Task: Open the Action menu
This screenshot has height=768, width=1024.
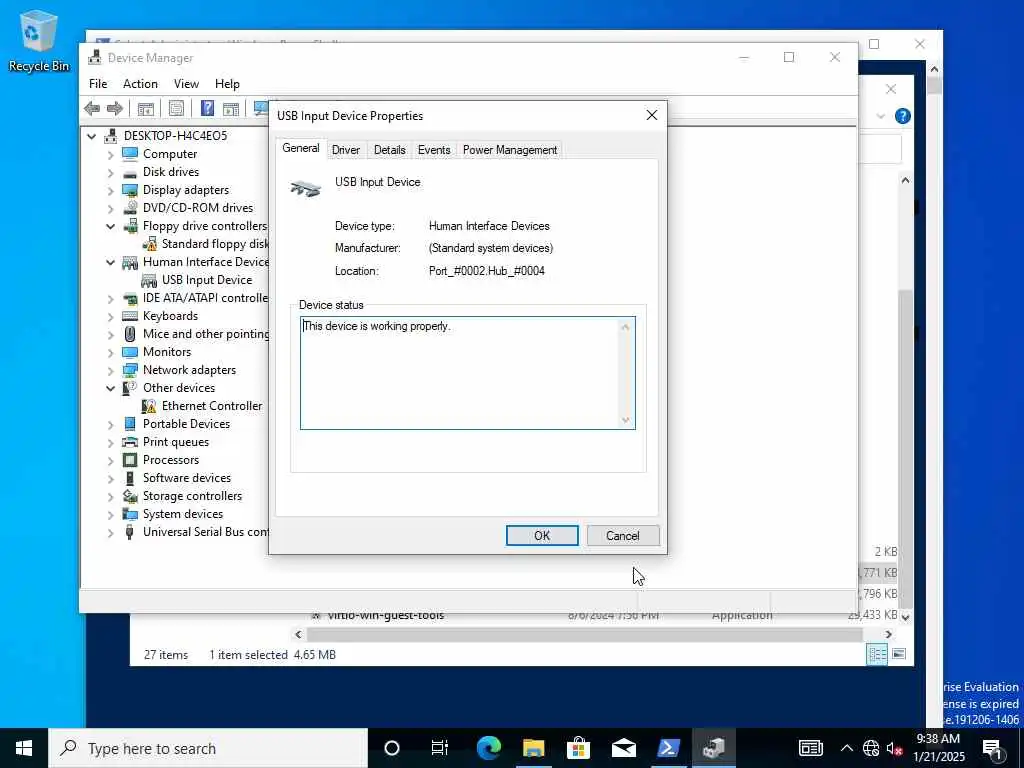Action: tap(140, 84)
